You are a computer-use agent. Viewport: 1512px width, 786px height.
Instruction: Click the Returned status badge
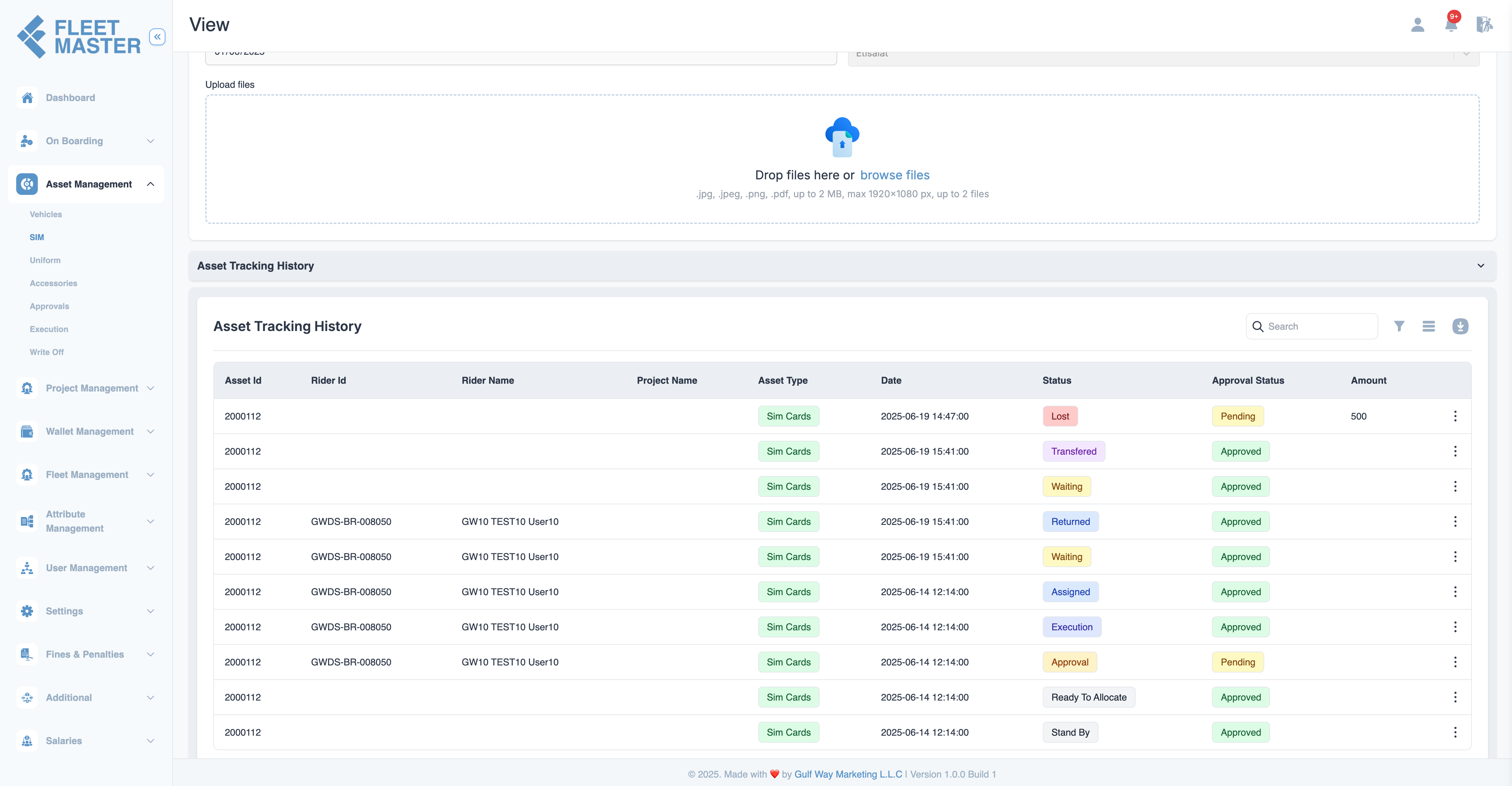pos(1070,522)
